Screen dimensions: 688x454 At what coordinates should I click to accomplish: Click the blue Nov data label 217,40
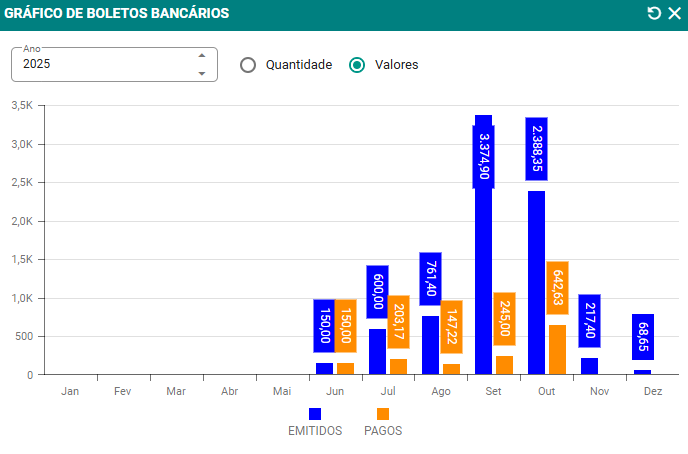pyautogui.click(x=589, y=320)
